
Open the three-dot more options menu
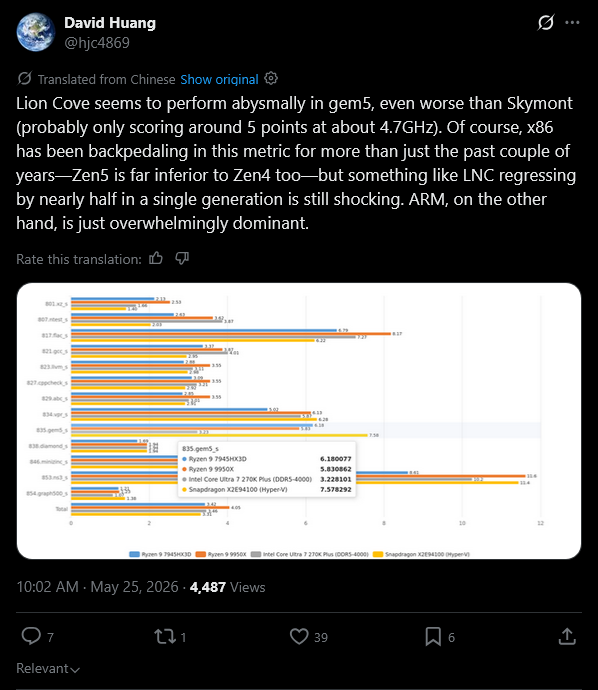(572, 22)
